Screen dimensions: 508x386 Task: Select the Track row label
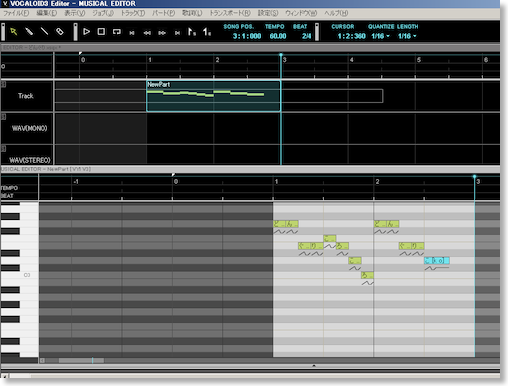[x=26, y=96]
